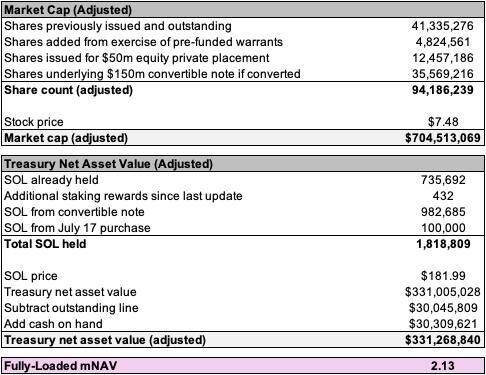Click the SOL from convertible note value
This screenshot has width=486, height=375.
[x=443, y=212]
